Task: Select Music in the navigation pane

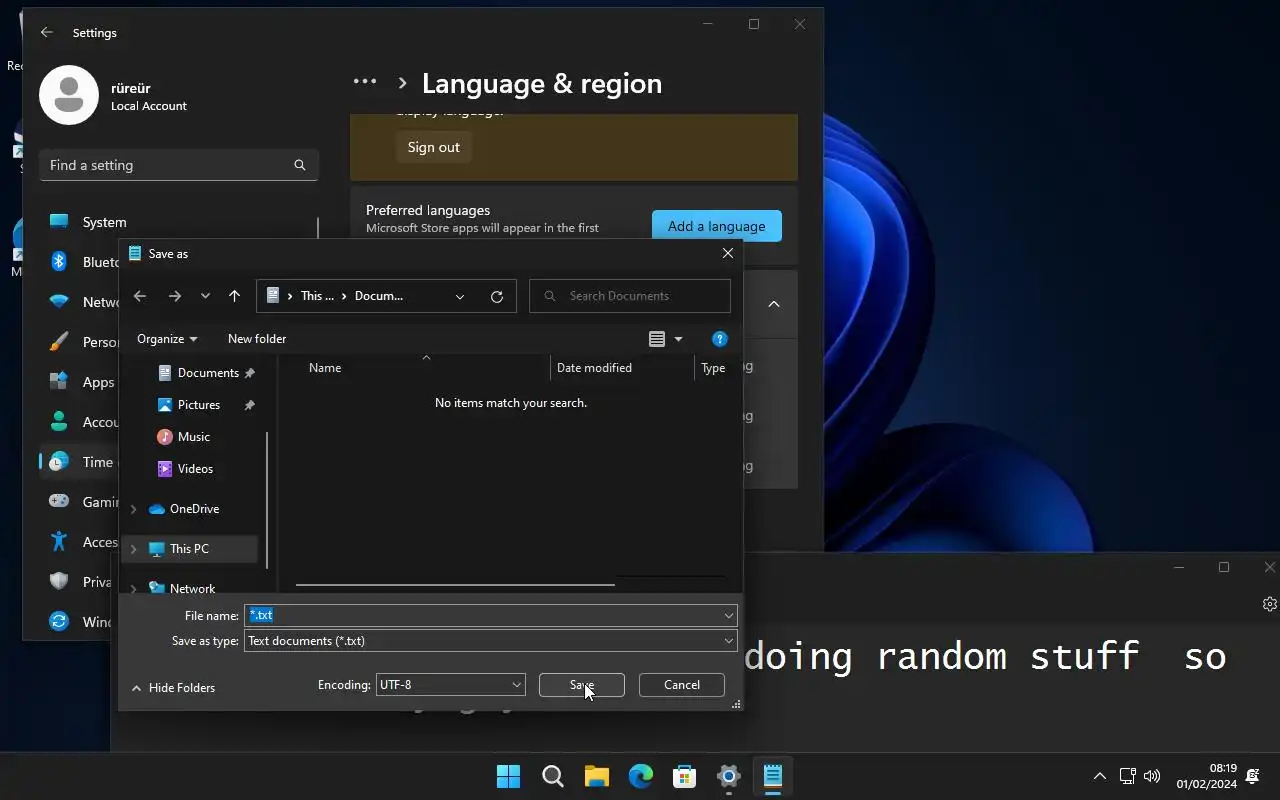Action: 184,437
